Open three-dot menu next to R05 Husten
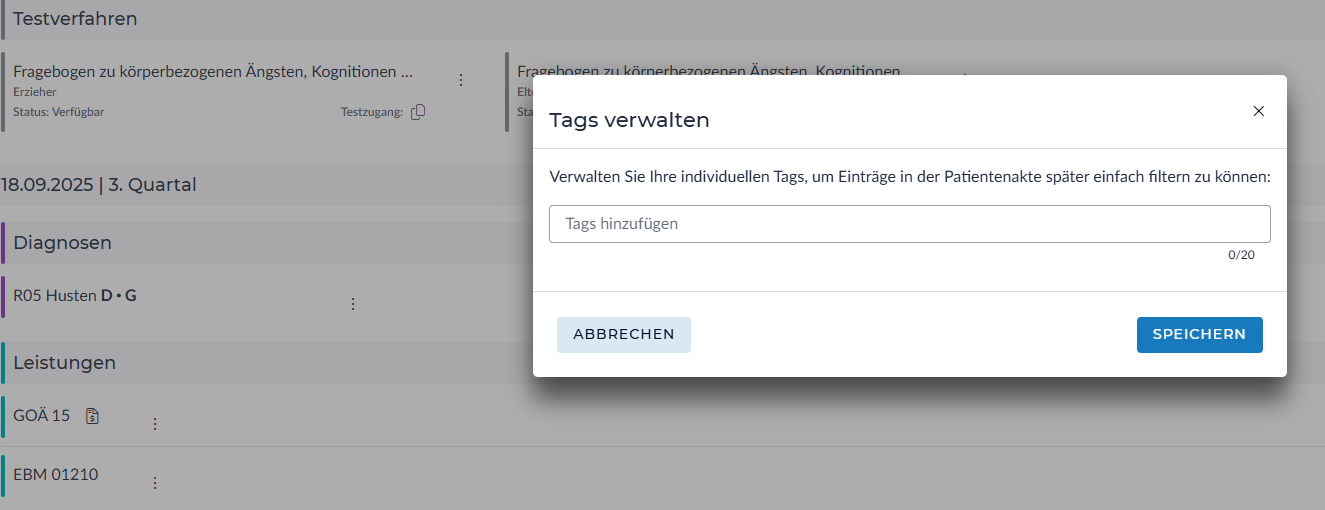 [x=352, y=304]
